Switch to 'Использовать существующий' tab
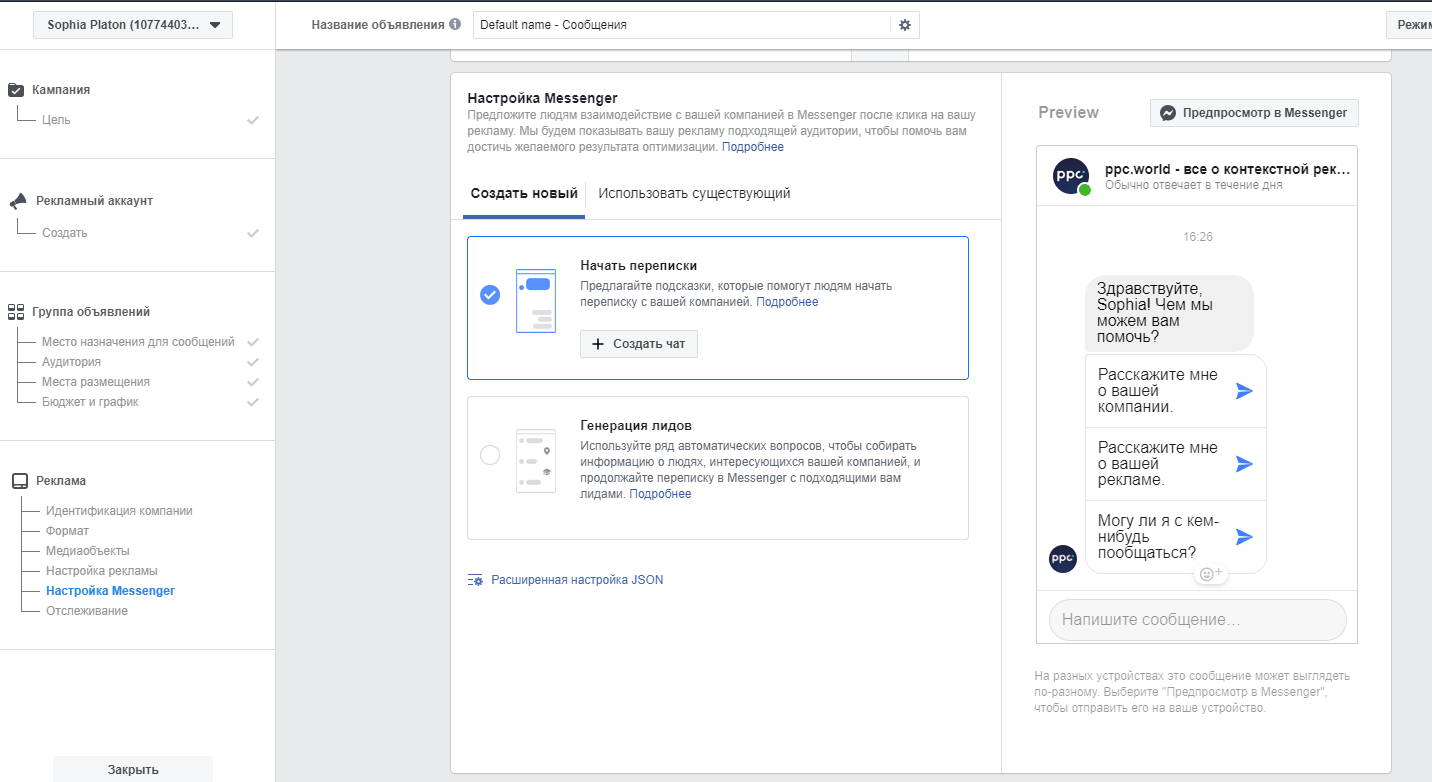Image resolution: width=1432 pixels, height=782 pixels. click(x=694, y=194)
